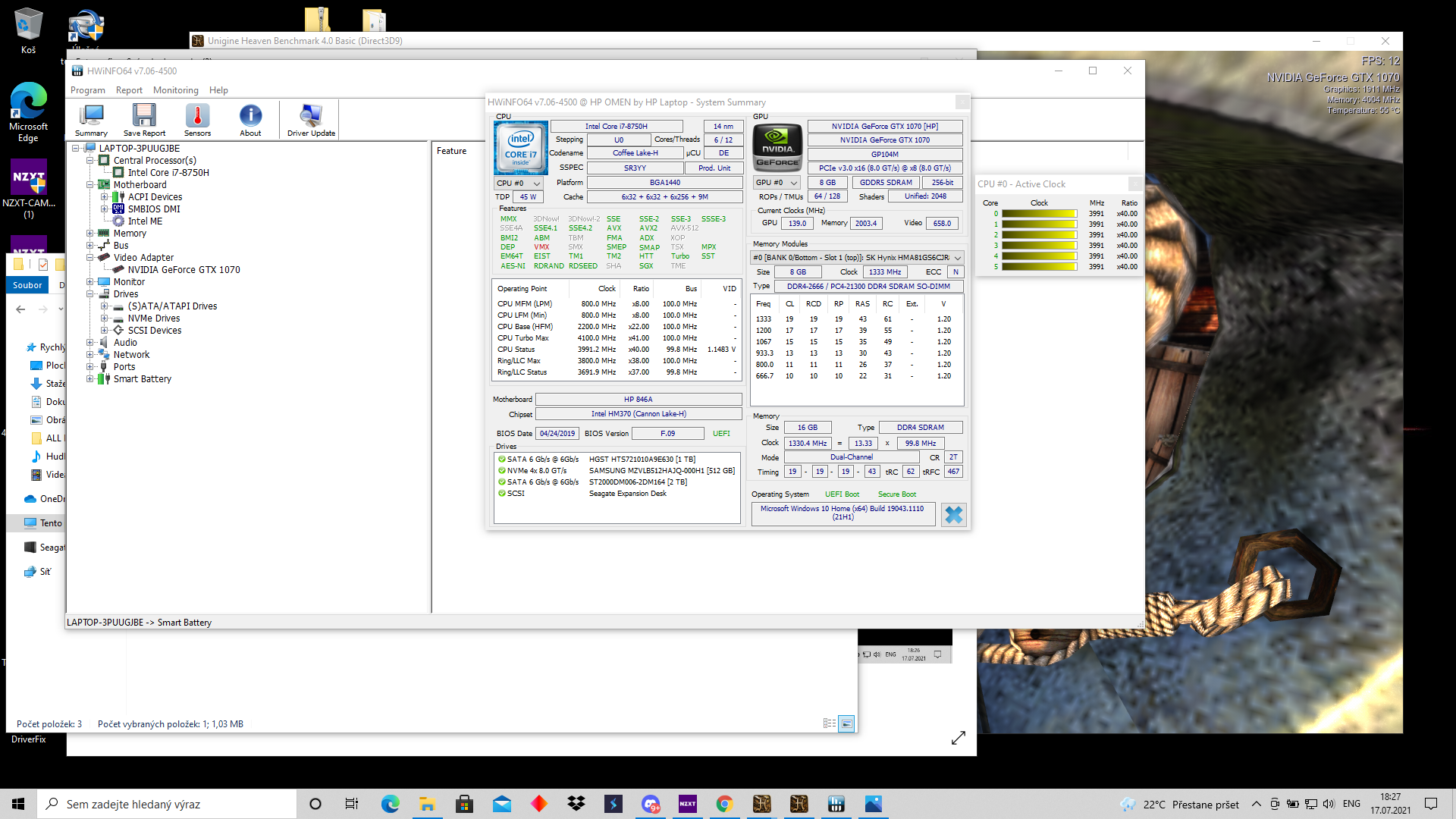Open the GPU #0 selector dropdown
This screenshot has width=1456, height=819.
777,183
